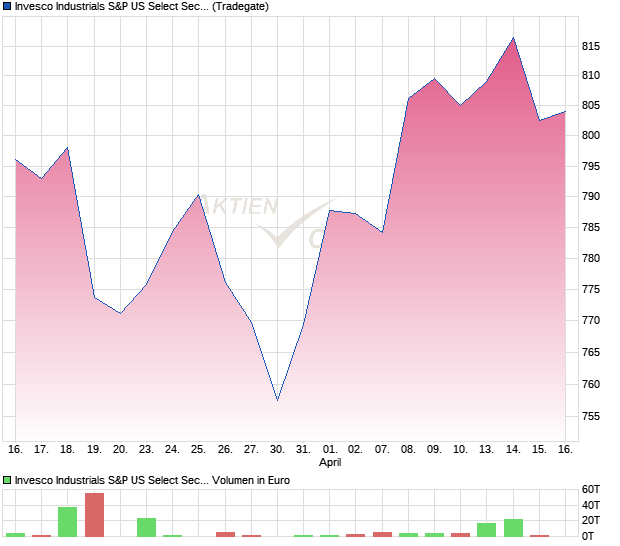620x546 pixels.
Task: Click the '26.' date label
Action: pos(225,450)
